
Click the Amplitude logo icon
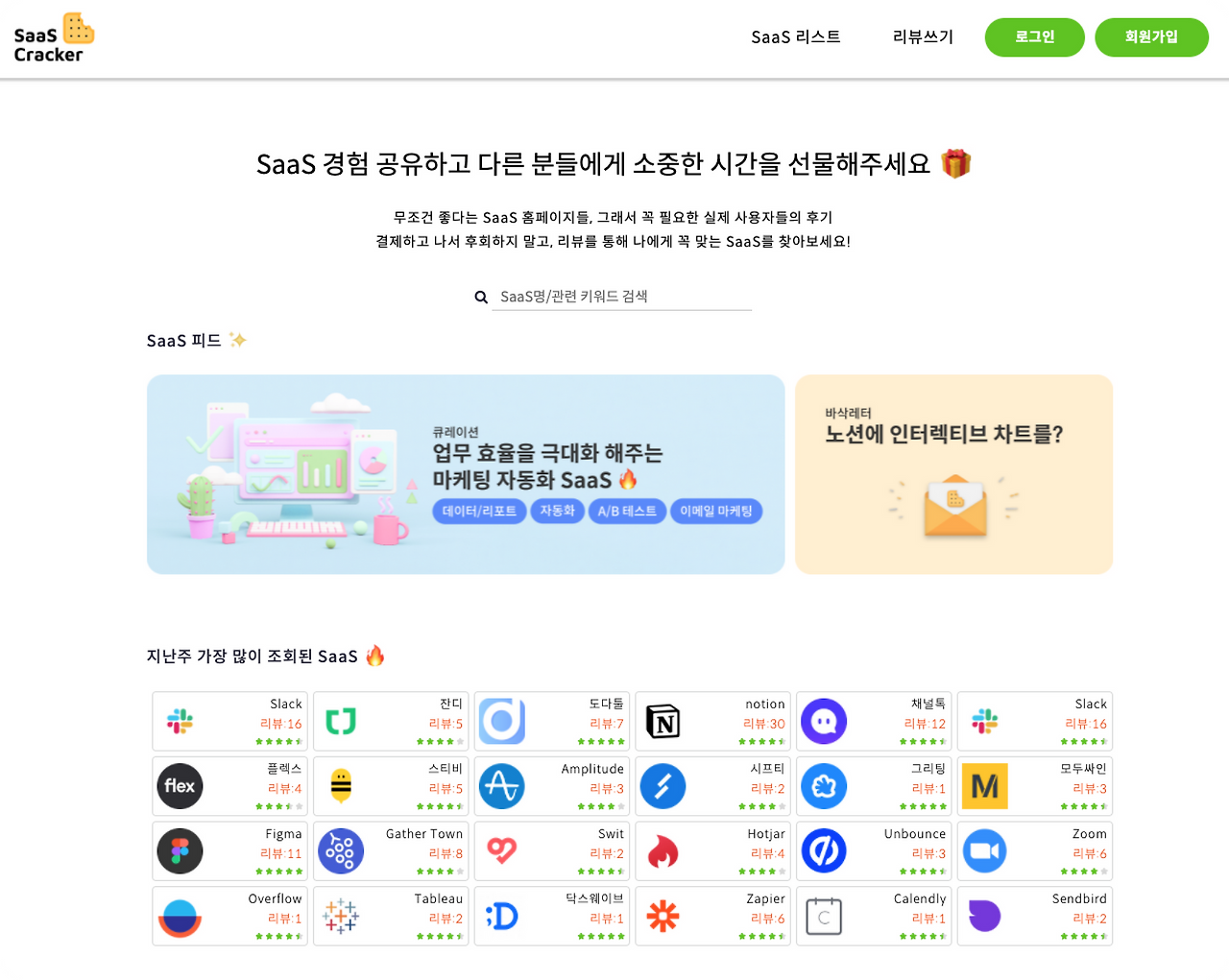coord(501,786)
